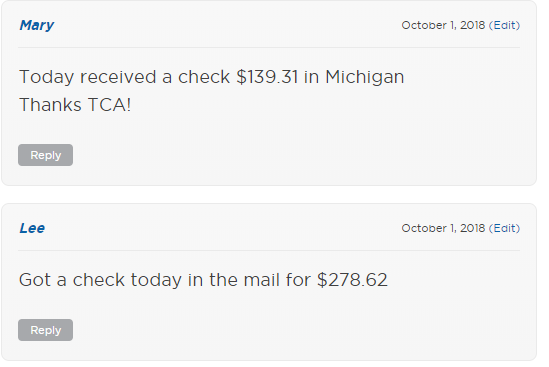Click the word Michigan in Mary's comment
This screenshot has height=367, width=549.
(x=364, y=77)
